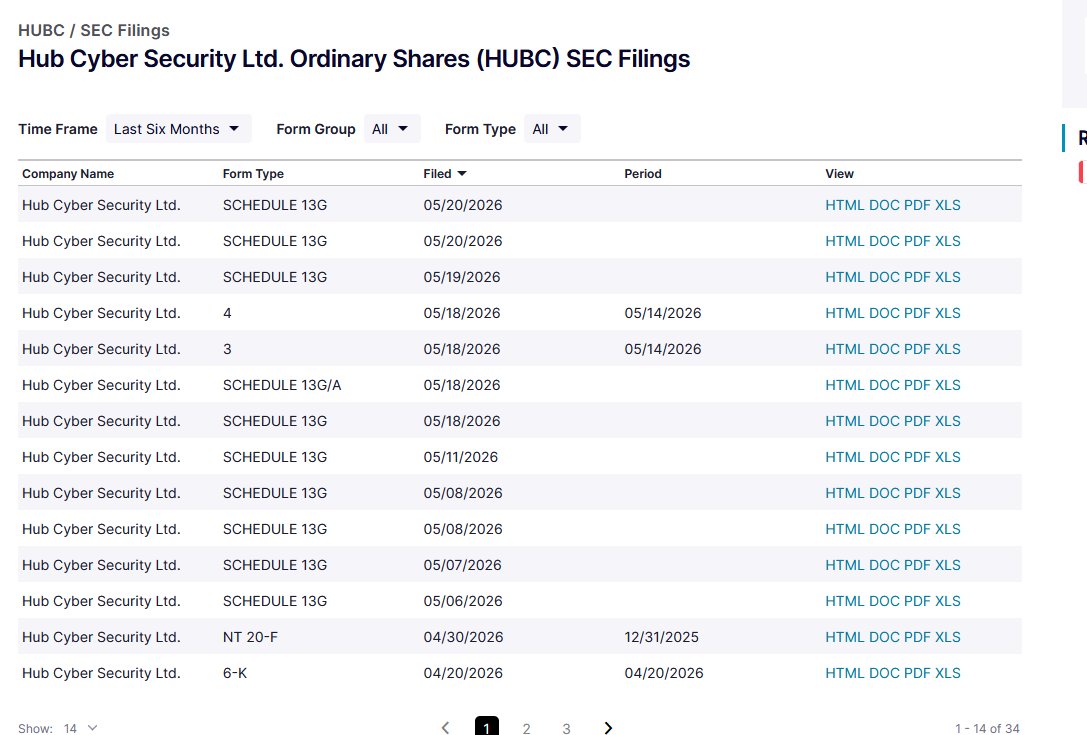Open DOC of the 6-K filing

tap(884, 673)
